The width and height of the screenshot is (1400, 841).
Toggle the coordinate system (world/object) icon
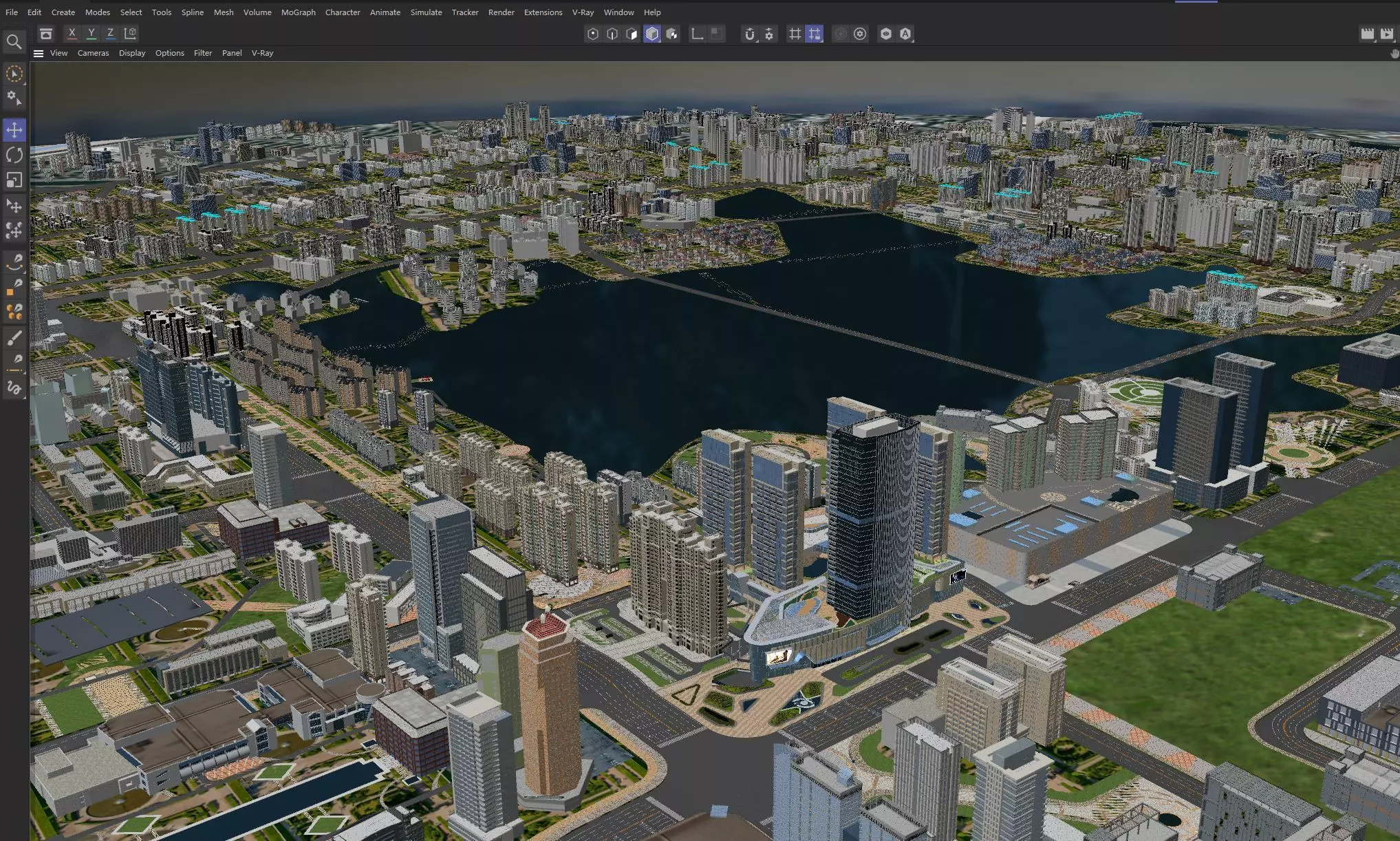pos(130,33)
